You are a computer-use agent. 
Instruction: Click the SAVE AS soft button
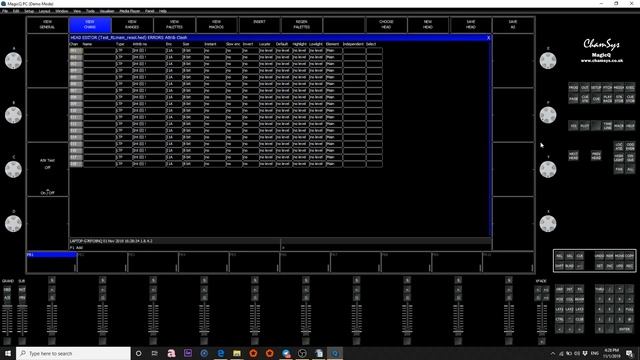(513, 24)
